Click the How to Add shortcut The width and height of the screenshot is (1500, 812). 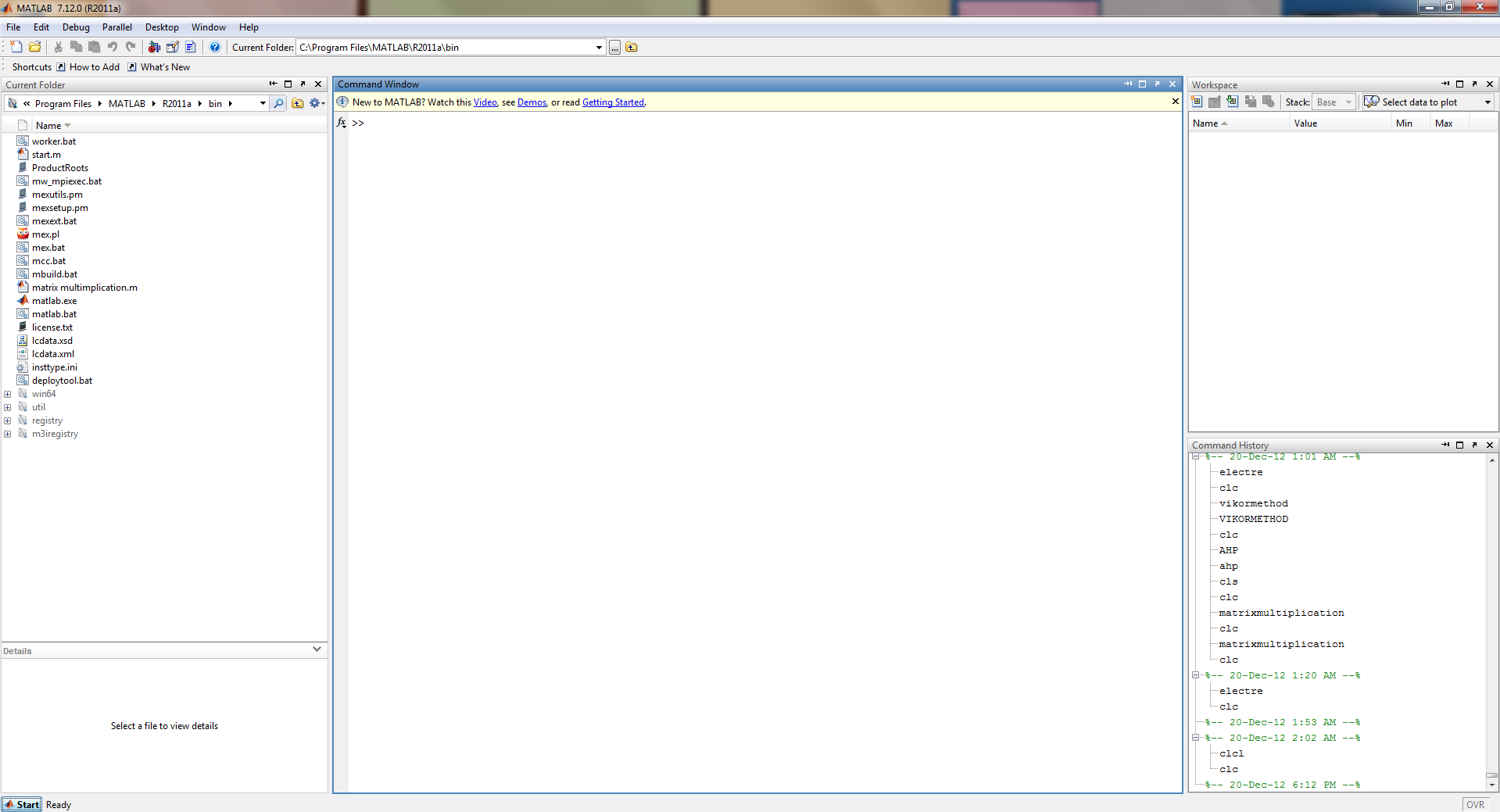88,67
